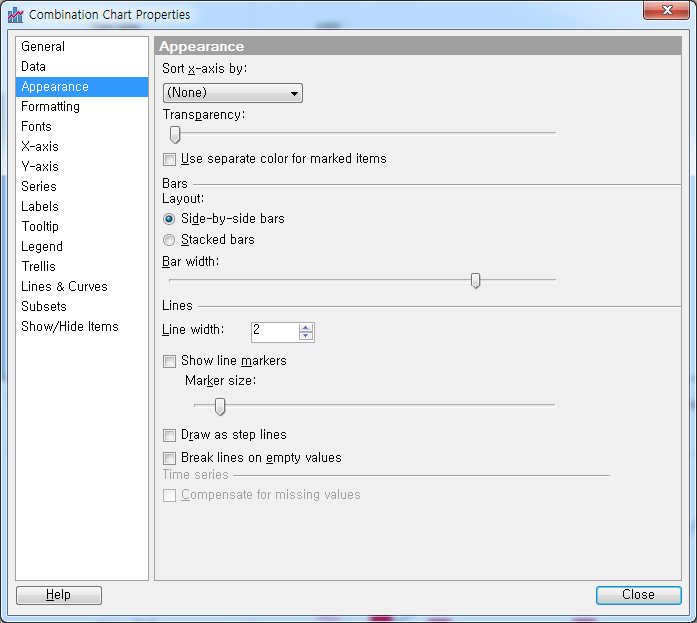Image resolution: width=697 pixels, height=623 pixels.
Task: Decrease Line width with the down arrow
Action: tap(306, 336)
